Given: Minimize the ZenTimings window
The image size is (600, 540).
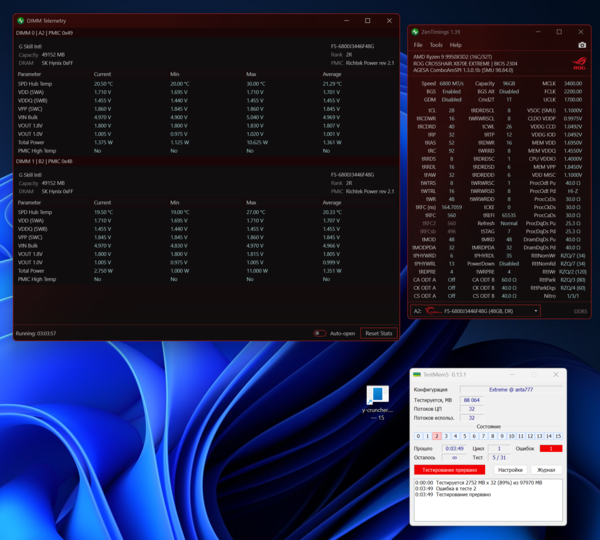Looking at the screenshot, I should [538, 32].
